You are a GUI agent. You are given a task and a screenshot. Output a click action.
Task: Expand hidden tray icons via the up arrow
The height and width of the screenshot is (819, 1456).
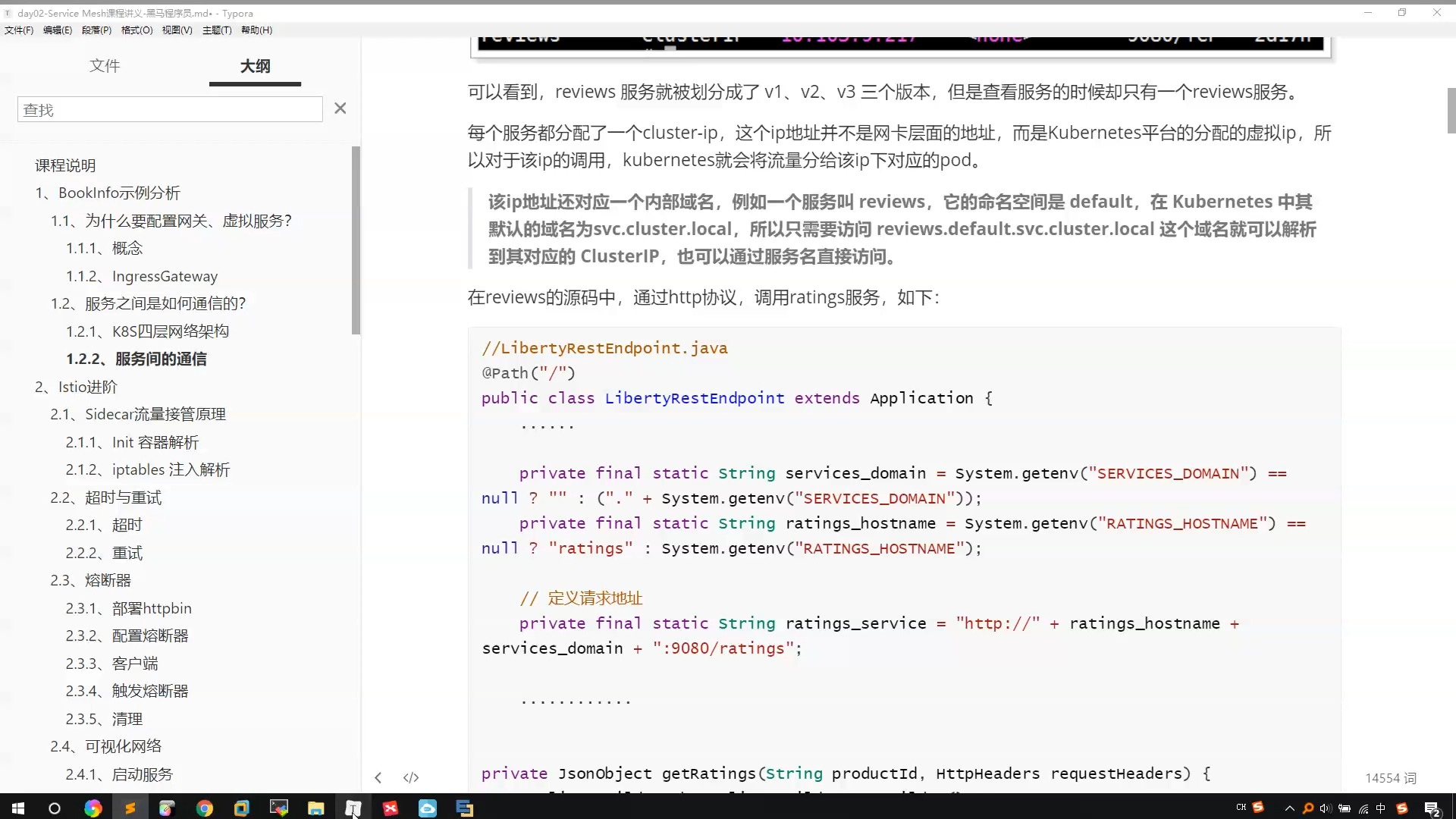click(x=1289, y=808)
